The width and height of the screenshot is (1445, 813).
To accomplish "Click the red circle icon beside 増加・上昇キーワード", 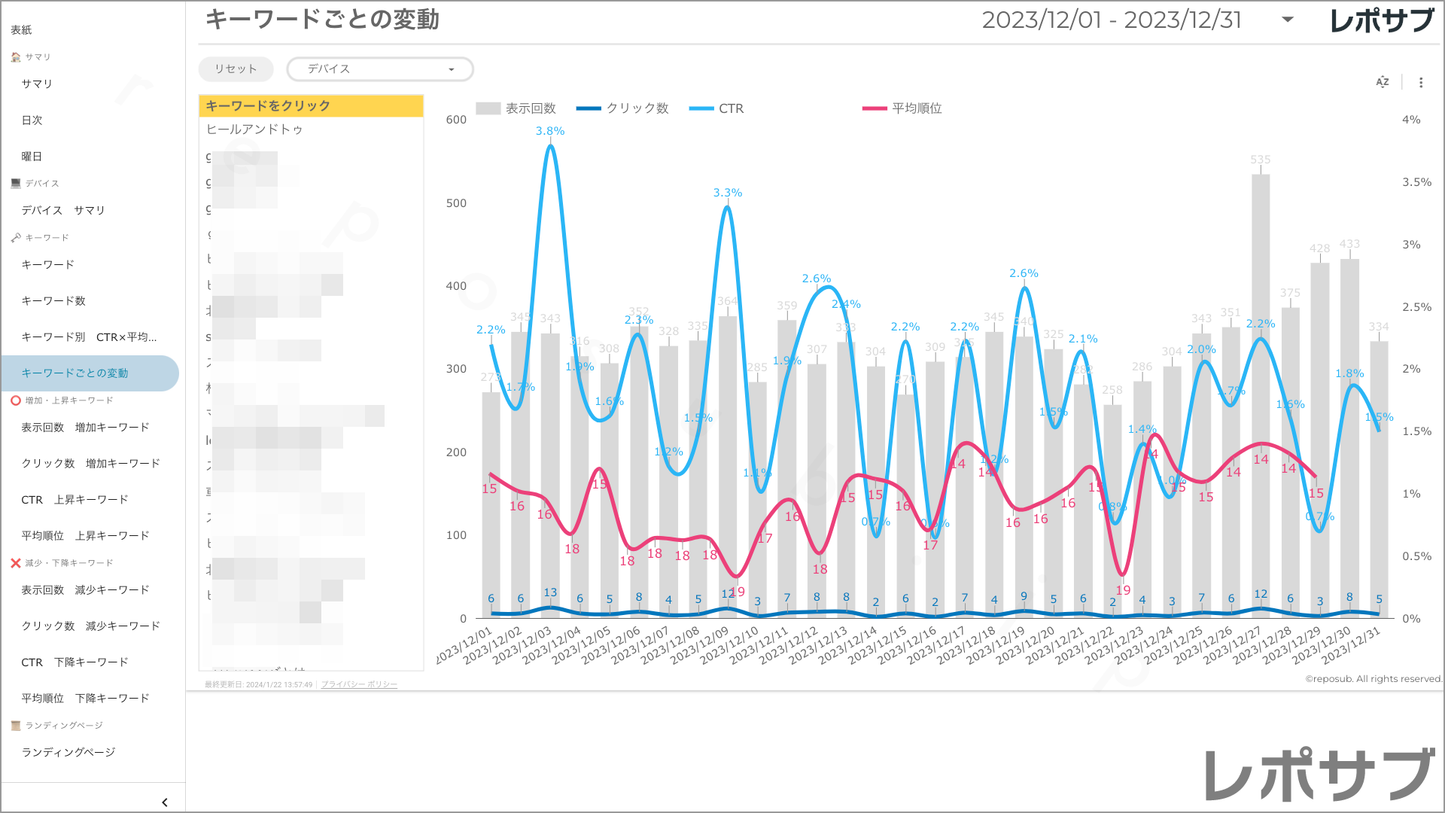I will tap(15, 400).
